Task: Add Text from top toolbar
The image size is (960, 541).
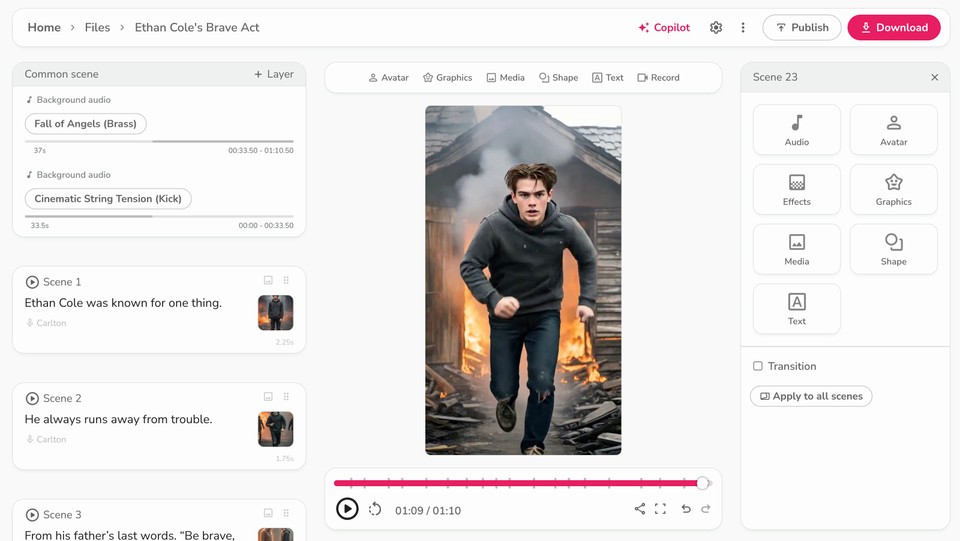Action: pyautogui.click(x=608, y=78)
